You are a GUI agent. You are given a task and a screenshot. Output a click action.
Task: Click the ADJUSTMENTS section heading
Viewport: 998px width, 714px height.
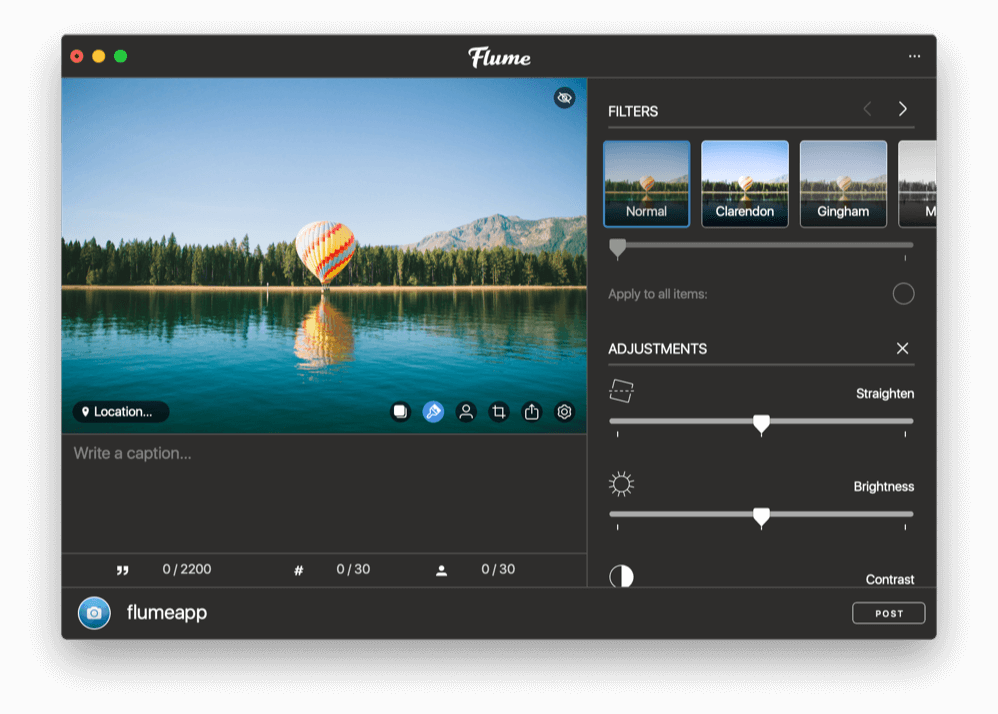tap(657, 349)
